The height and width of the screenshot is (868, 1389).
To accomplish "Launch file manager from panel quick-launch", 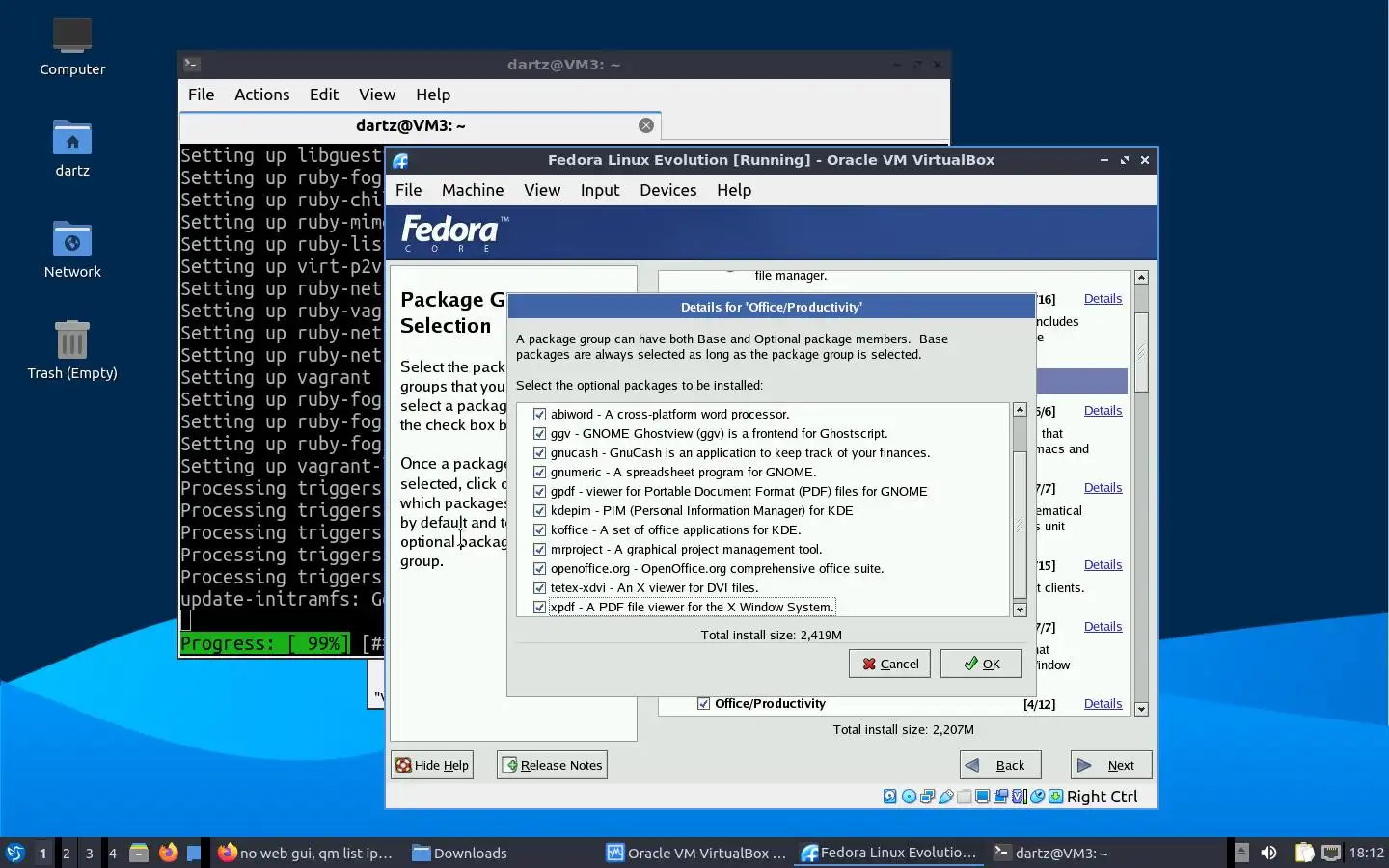I will click(x=139, y=853).
